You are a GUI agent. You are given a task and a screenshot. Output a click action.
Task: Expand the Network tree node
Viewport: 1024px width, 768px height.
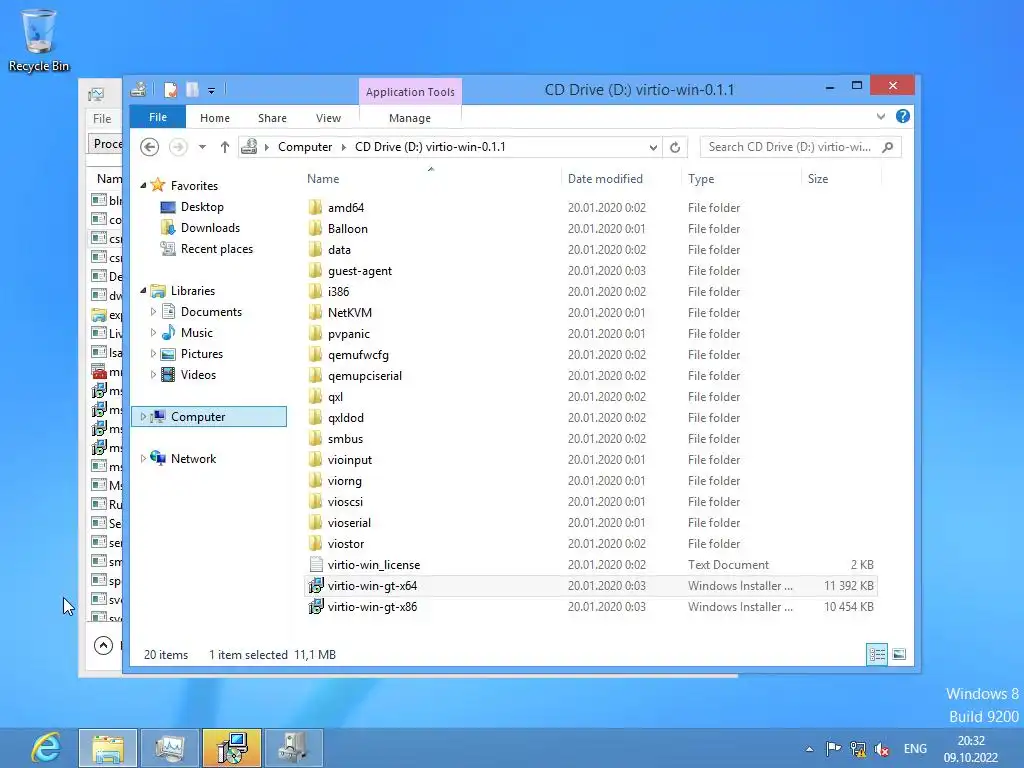coord(143,458)
